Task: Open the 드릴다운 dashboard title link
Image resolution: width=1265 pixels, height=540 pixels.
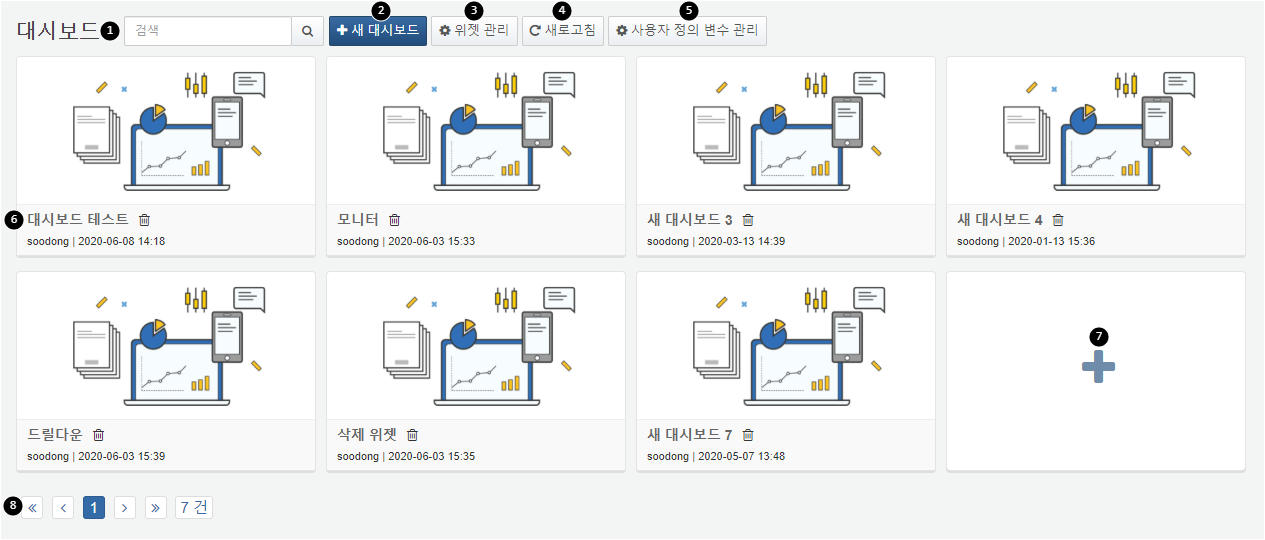Action: tap(55, 435)
